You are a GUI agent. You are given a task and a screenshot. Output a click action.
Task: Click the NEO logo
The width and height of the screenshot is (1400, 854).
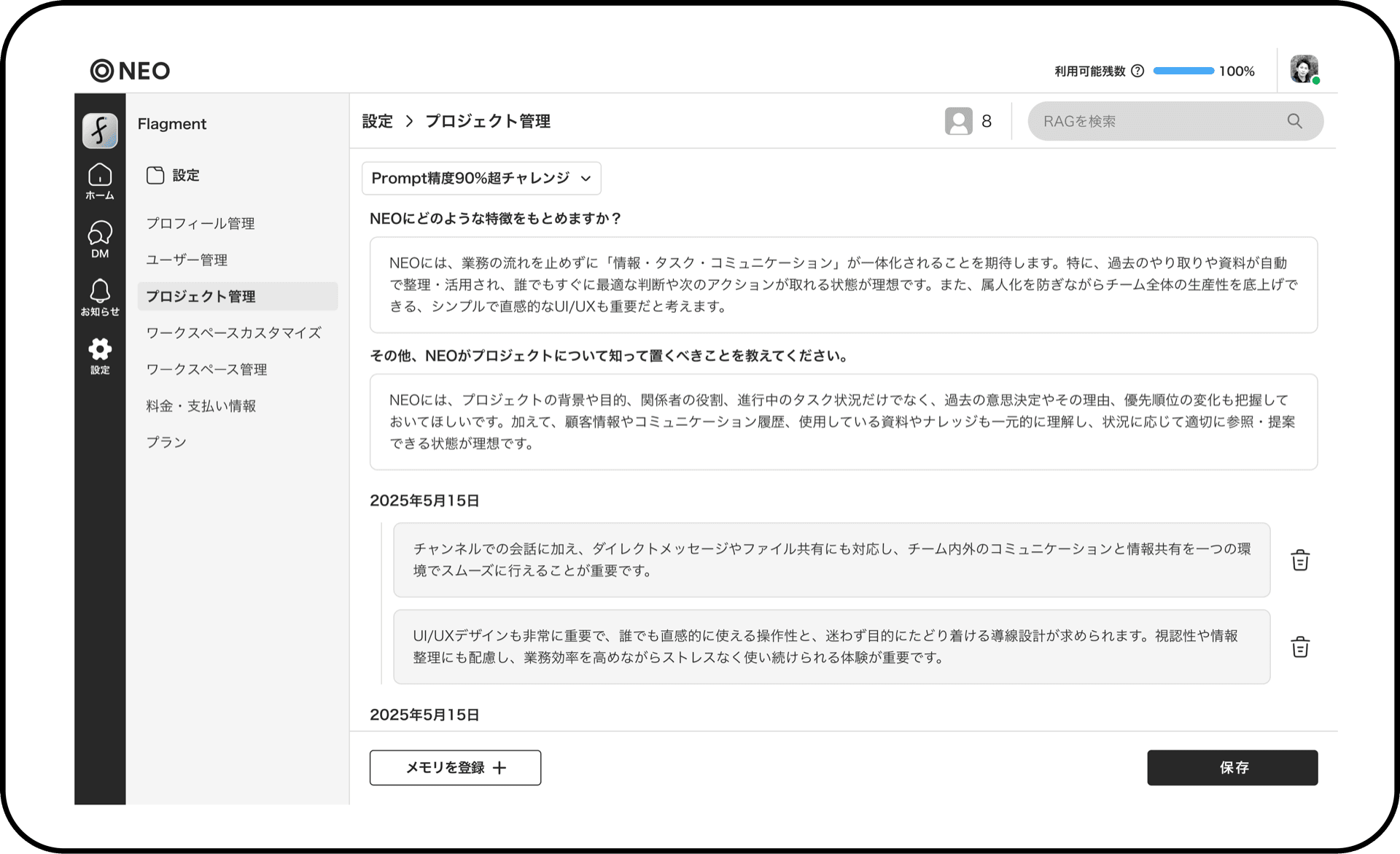[130, 71]
